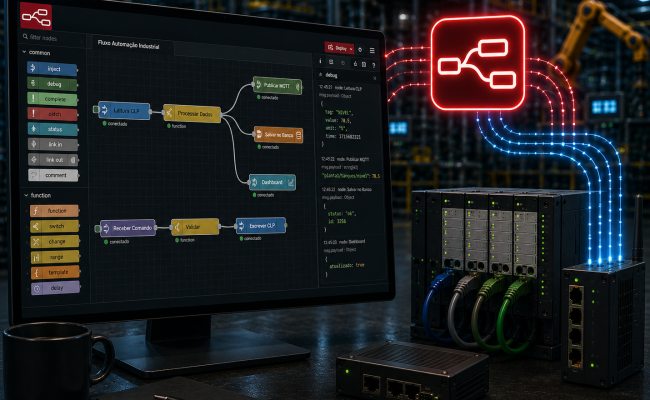Click function status under Processar Dados

(x=177, y=126)
